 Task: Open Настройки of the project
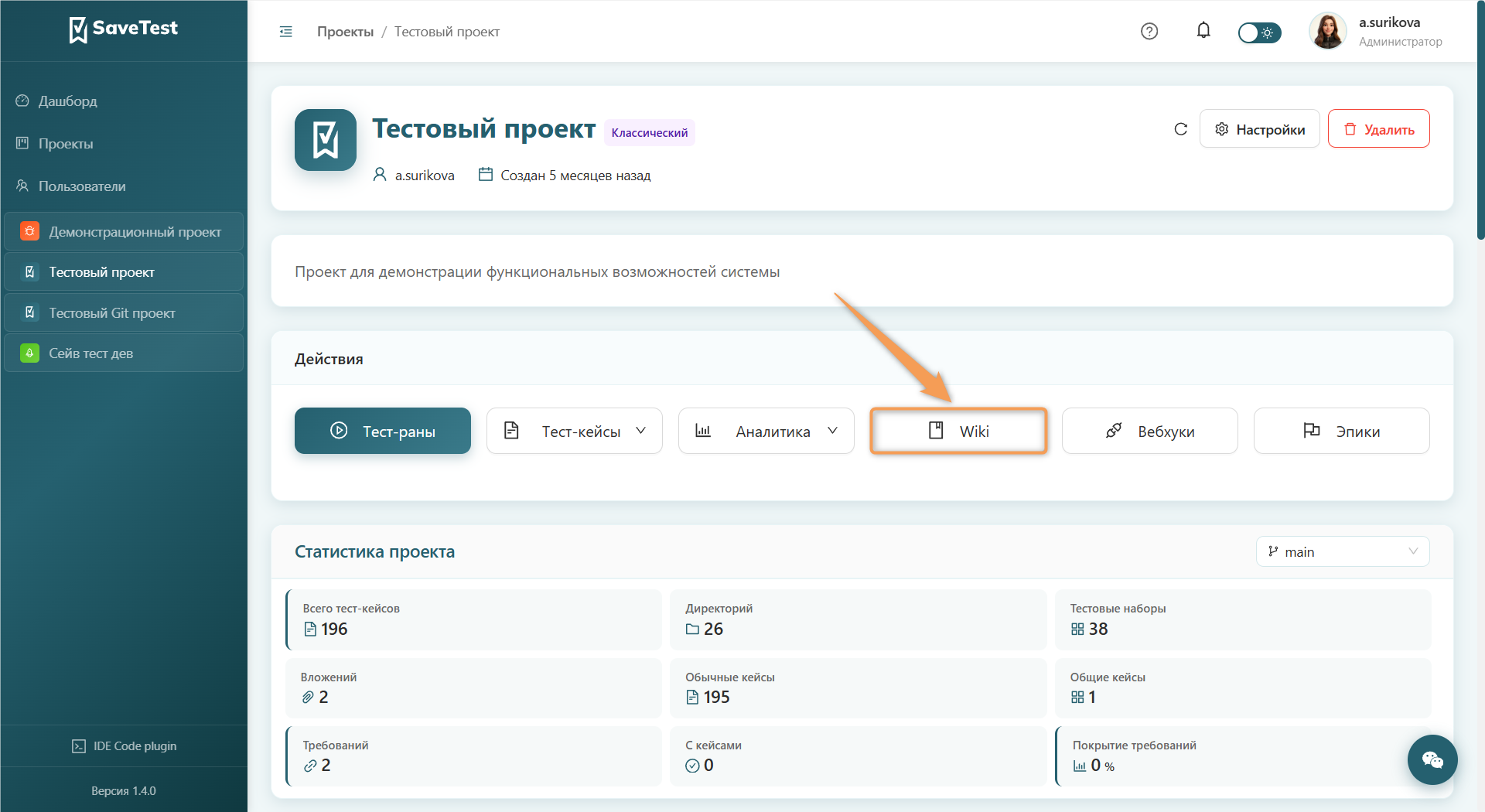point(1259,129)
